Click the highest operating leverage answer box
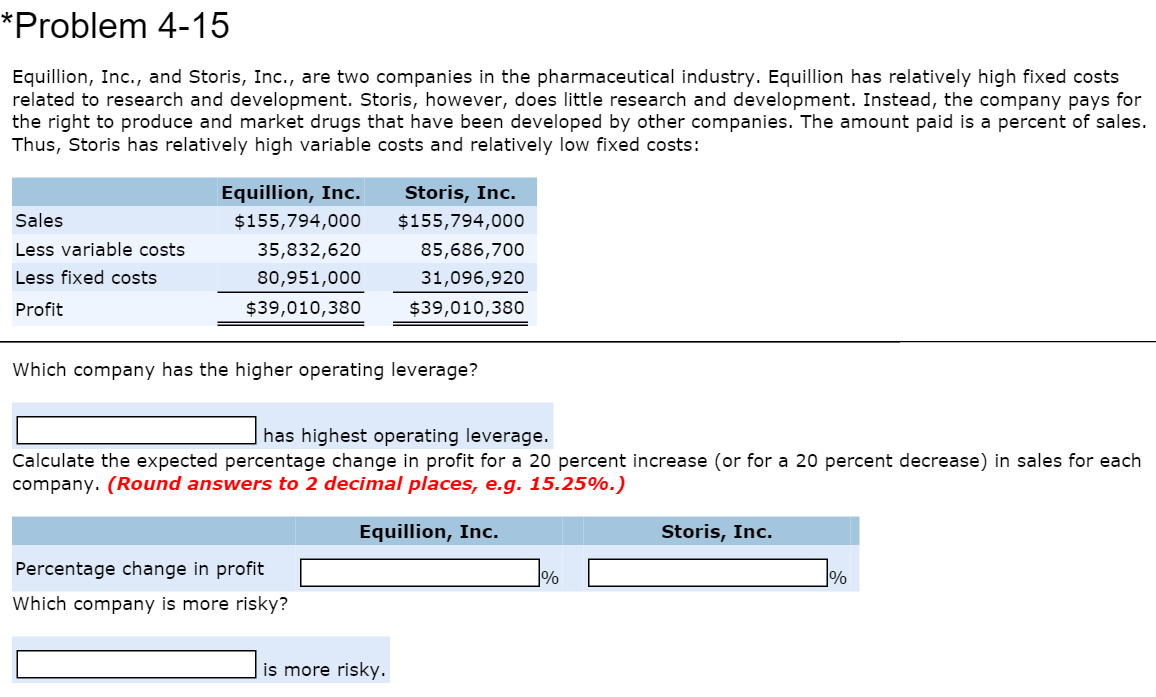The width and height of the screenshot is (1156, 697). coord(135,429)
